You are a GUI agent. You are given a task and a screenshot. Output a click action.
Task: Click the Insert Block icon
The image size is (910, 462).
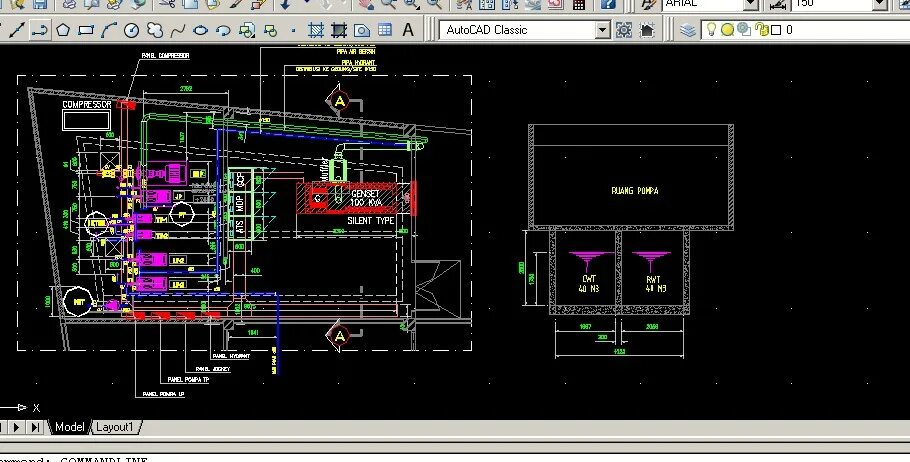(247, 30)
